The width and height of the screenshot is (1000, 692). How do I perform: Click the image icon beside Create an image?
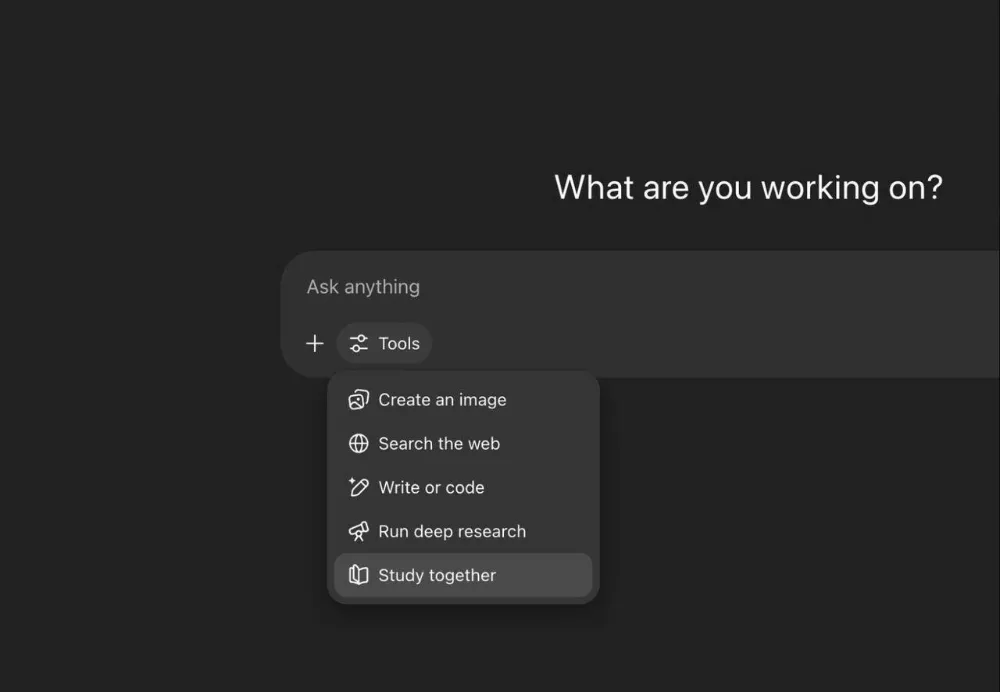(358, 400)
